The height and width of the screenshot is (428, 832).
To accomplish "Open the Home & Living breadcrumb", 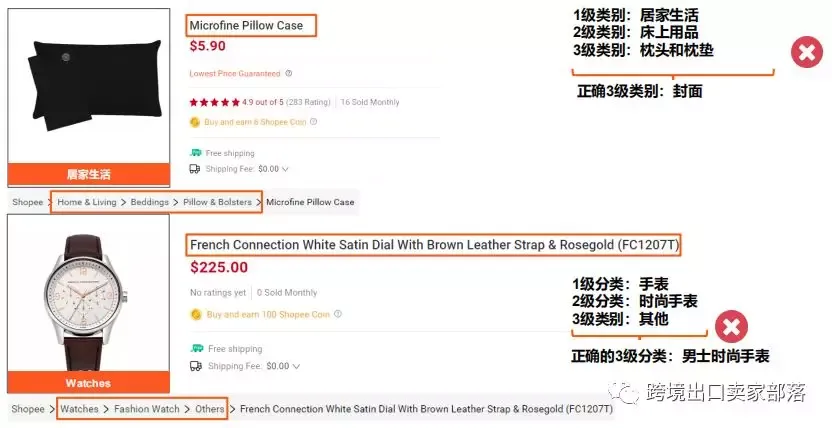I will click(x=86, y=202).
